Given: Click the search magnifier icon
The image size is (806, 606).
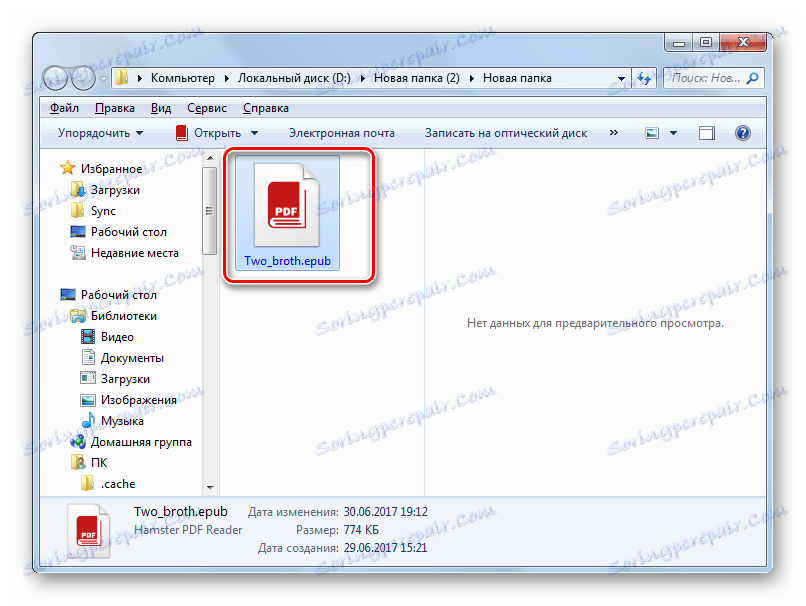Looking at the screenshot, I should [x=753, y=78].
